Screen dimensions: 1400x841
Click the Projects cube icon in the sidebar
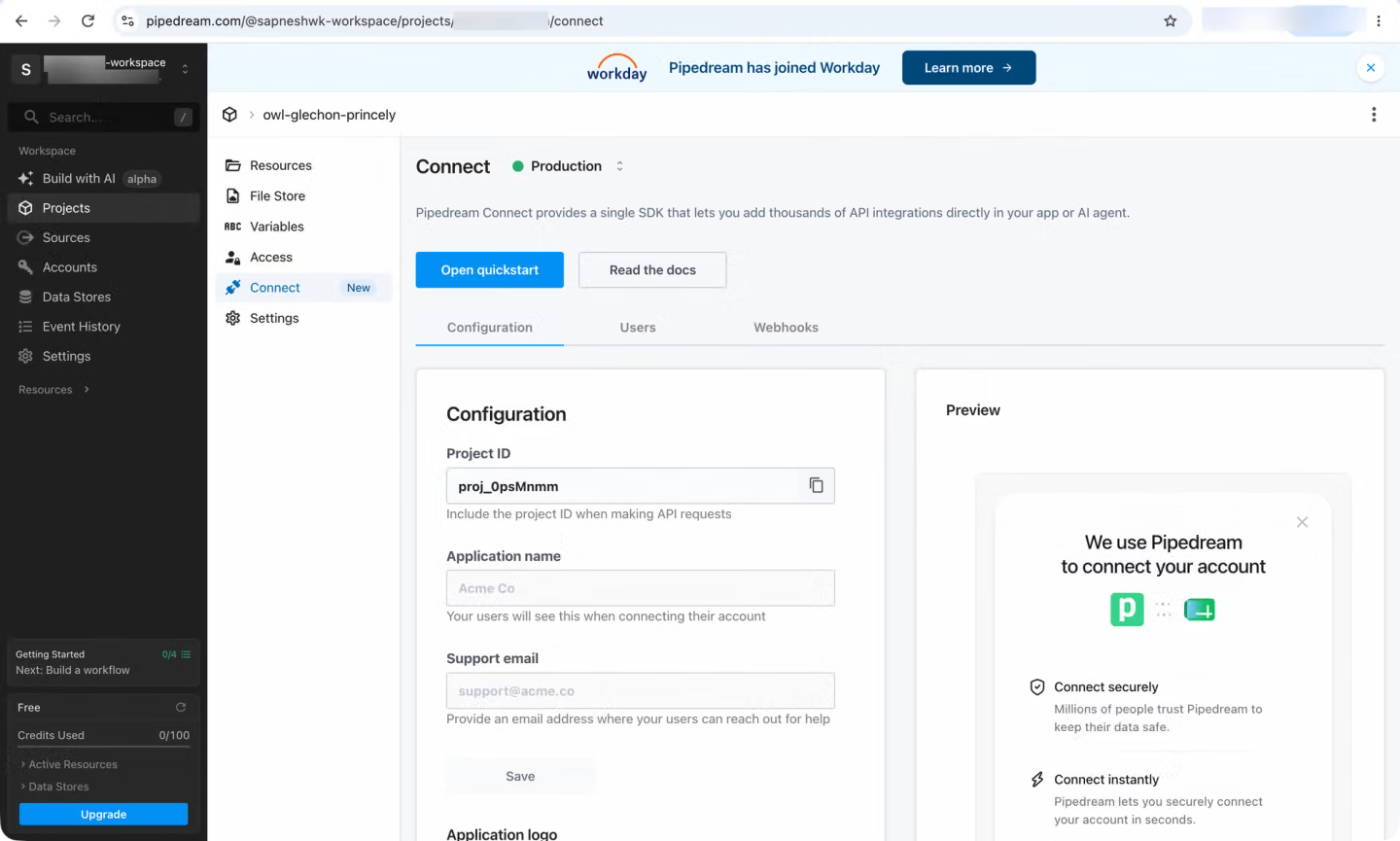click(25, 208)
